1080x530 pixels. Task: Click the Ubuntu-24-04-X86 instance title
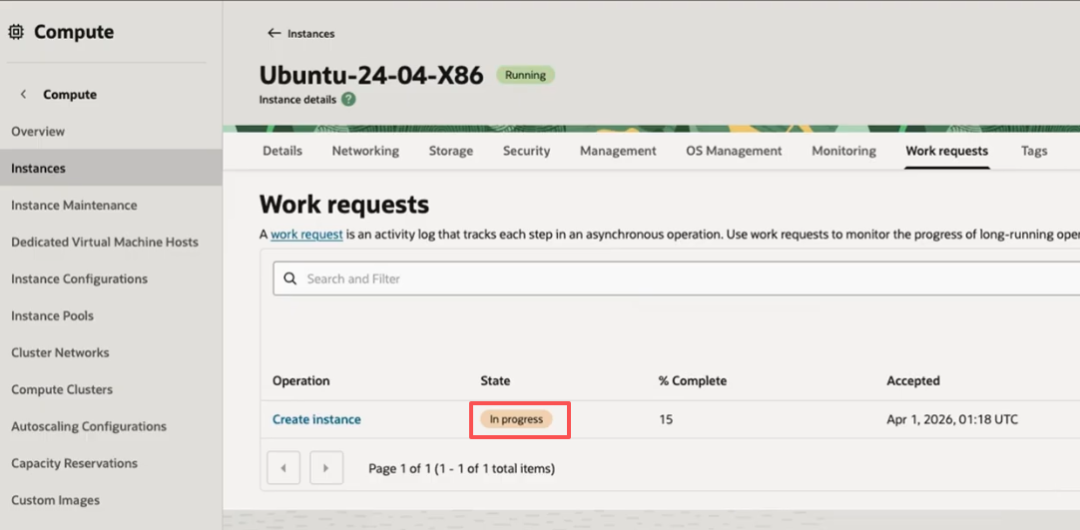coord(371,75)
